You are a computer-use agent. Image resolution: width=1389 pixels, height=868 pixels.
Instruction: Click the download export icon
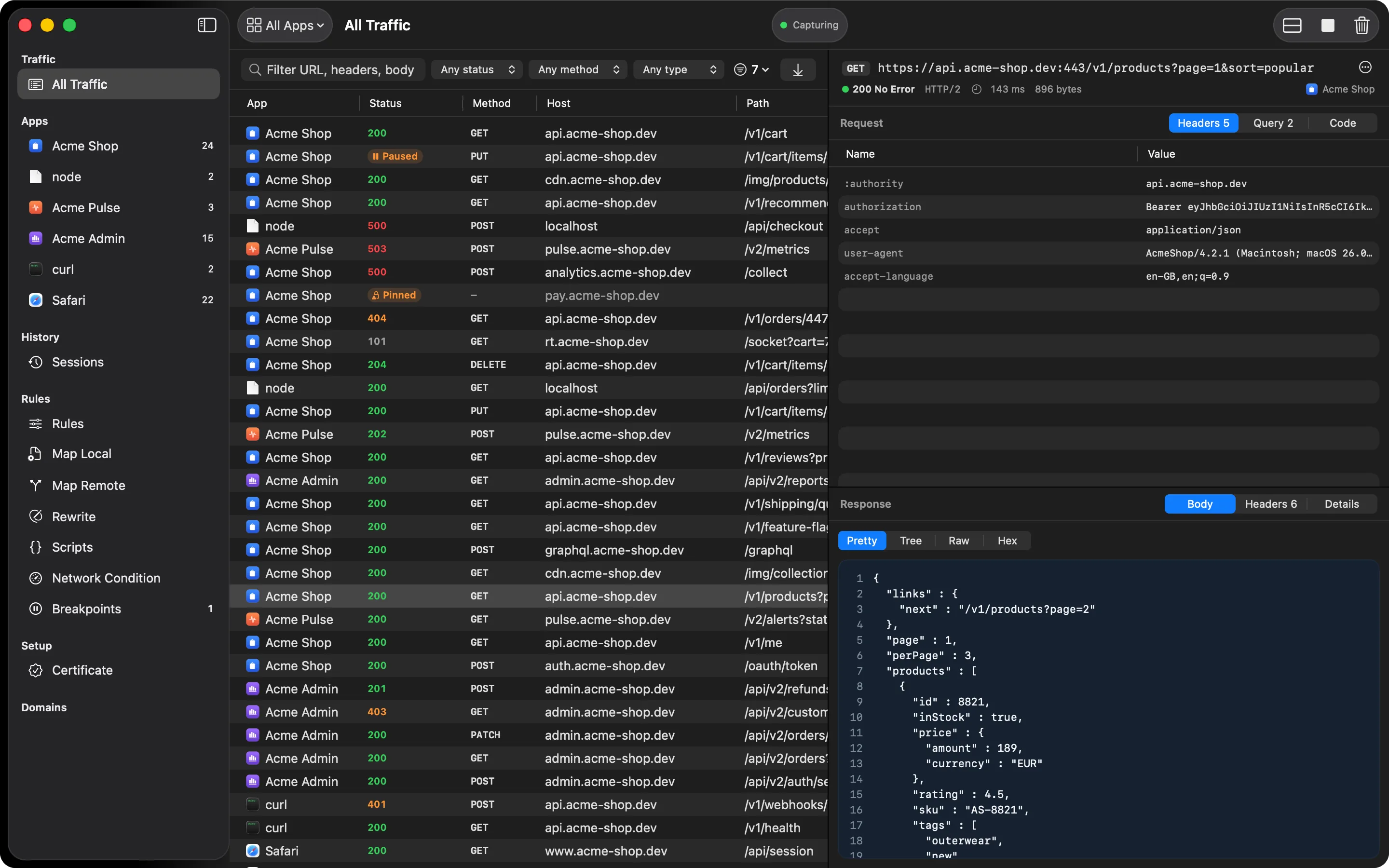pos(798,69)
